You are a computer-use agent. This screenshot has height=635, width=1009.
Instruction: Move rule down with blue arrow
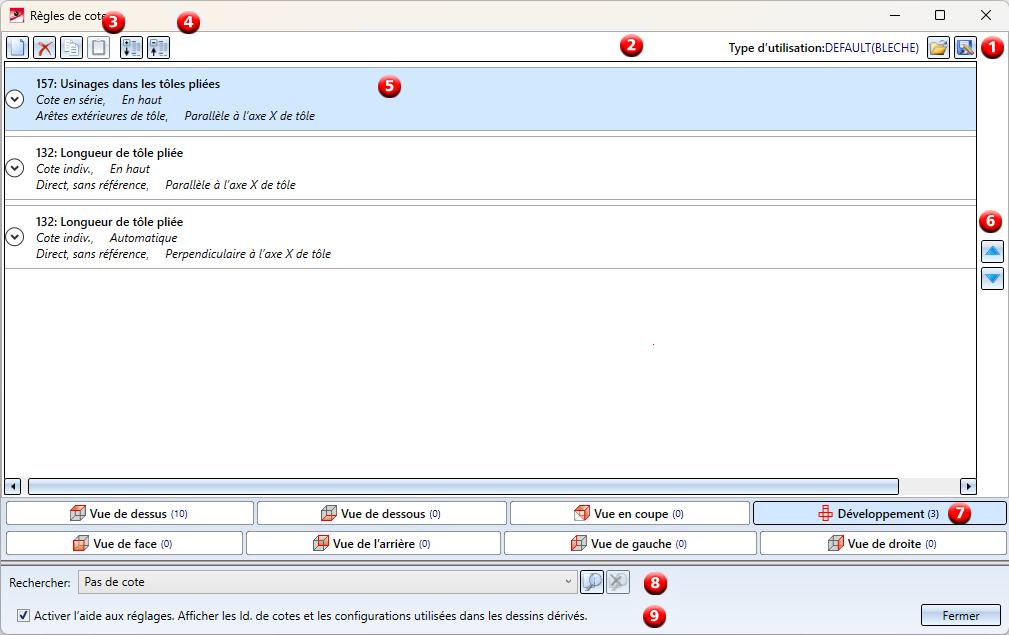pos(992,279)
